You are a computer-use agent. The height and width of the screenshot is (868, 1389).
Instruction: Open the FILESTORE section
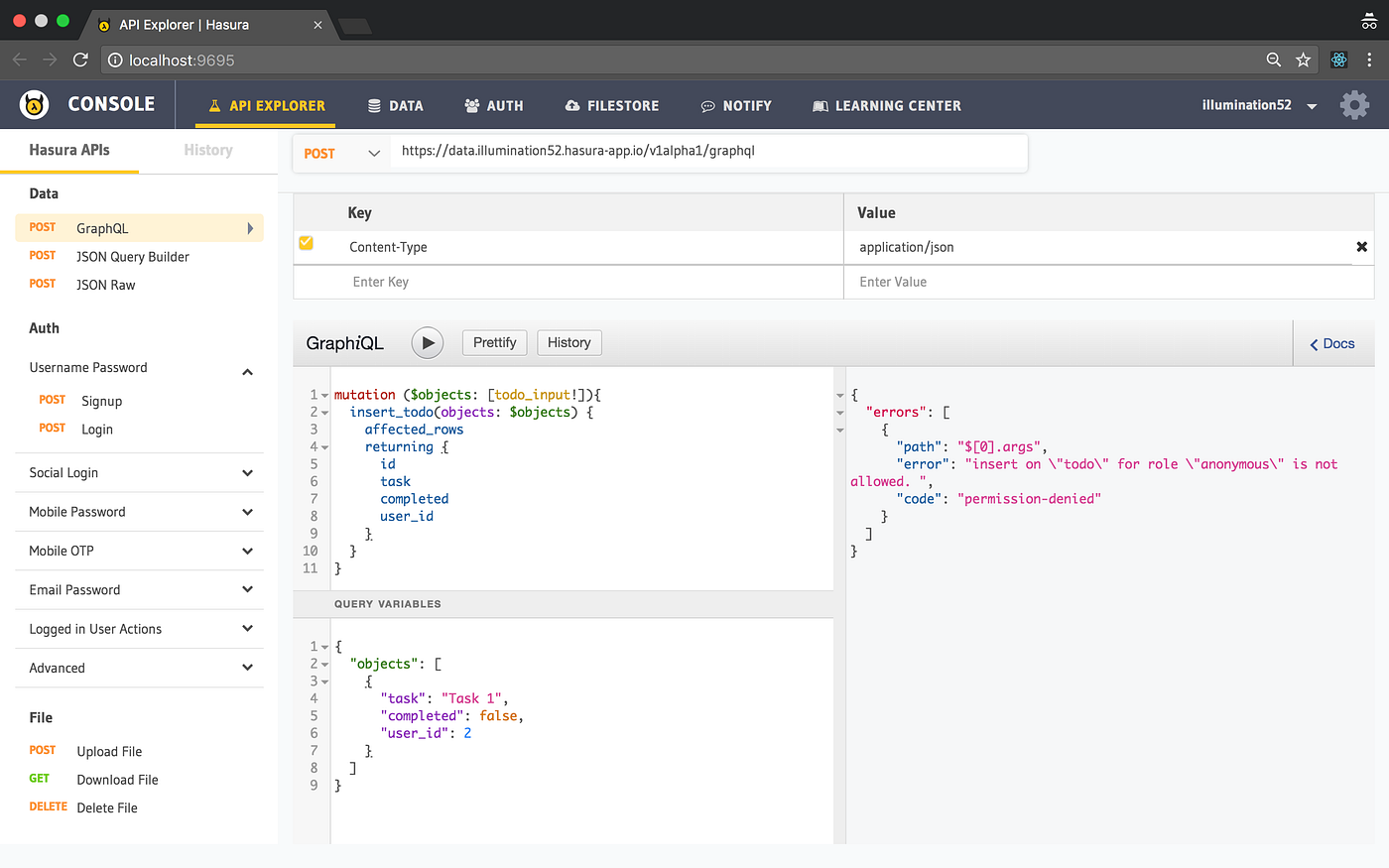tap(611, 105)
